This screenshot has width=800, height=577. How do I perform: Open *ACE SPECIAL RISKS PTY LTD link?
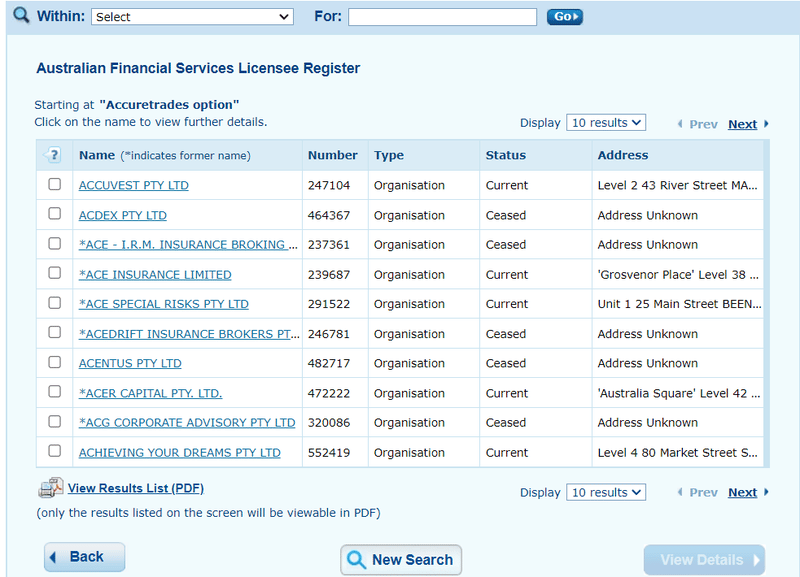tap(164, 304)
